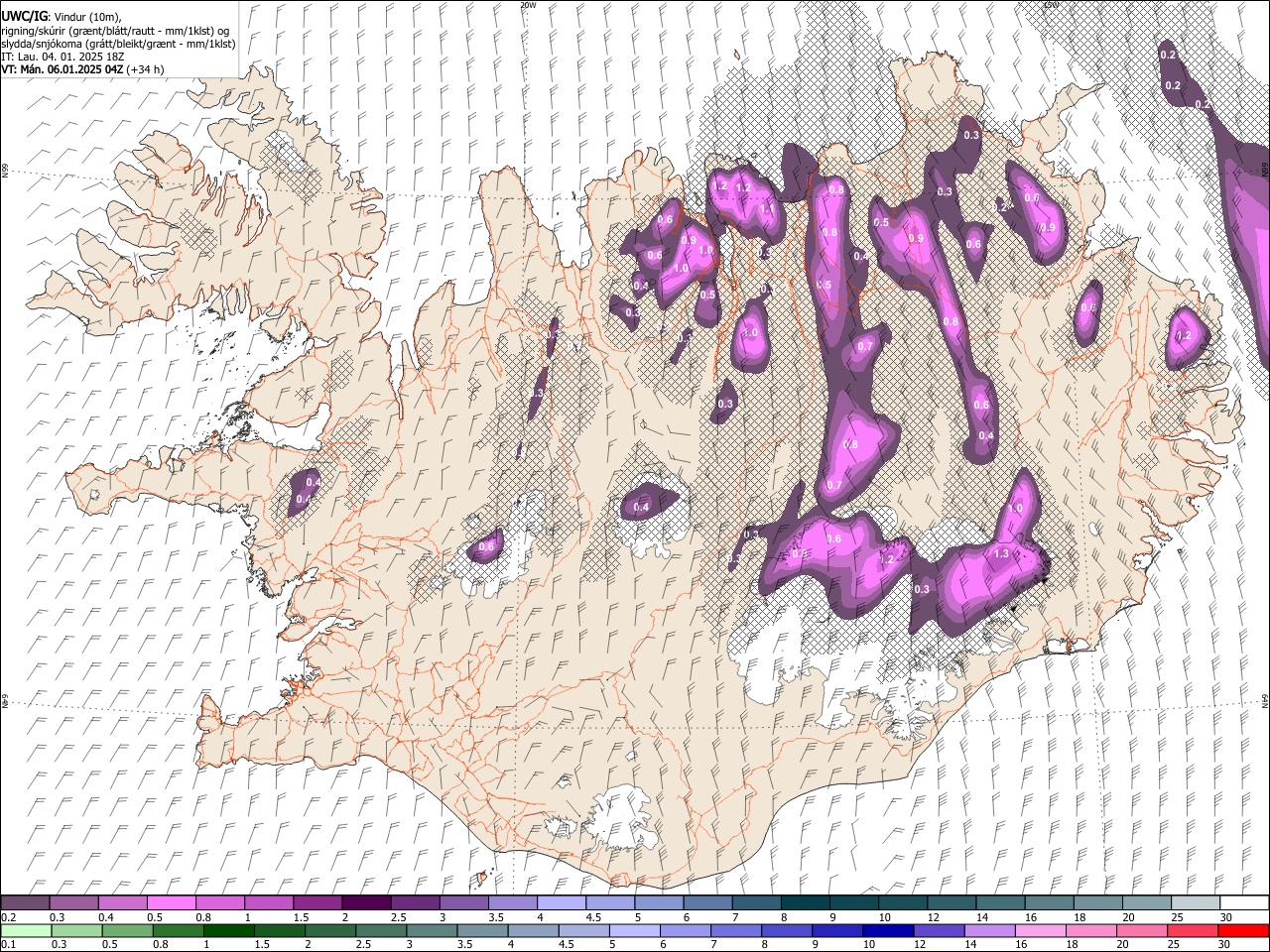The image size is (1270, 952).
Task: Click the snow-scale swatch between 0.4 and 0.5
Action: pyautogui.click(x=123, y=902)
